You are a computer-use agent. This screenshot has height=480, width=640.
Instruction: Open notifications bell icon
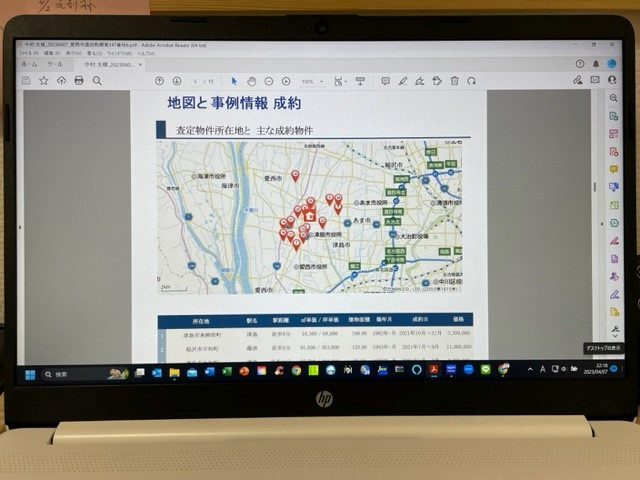[x=596, y=64]
